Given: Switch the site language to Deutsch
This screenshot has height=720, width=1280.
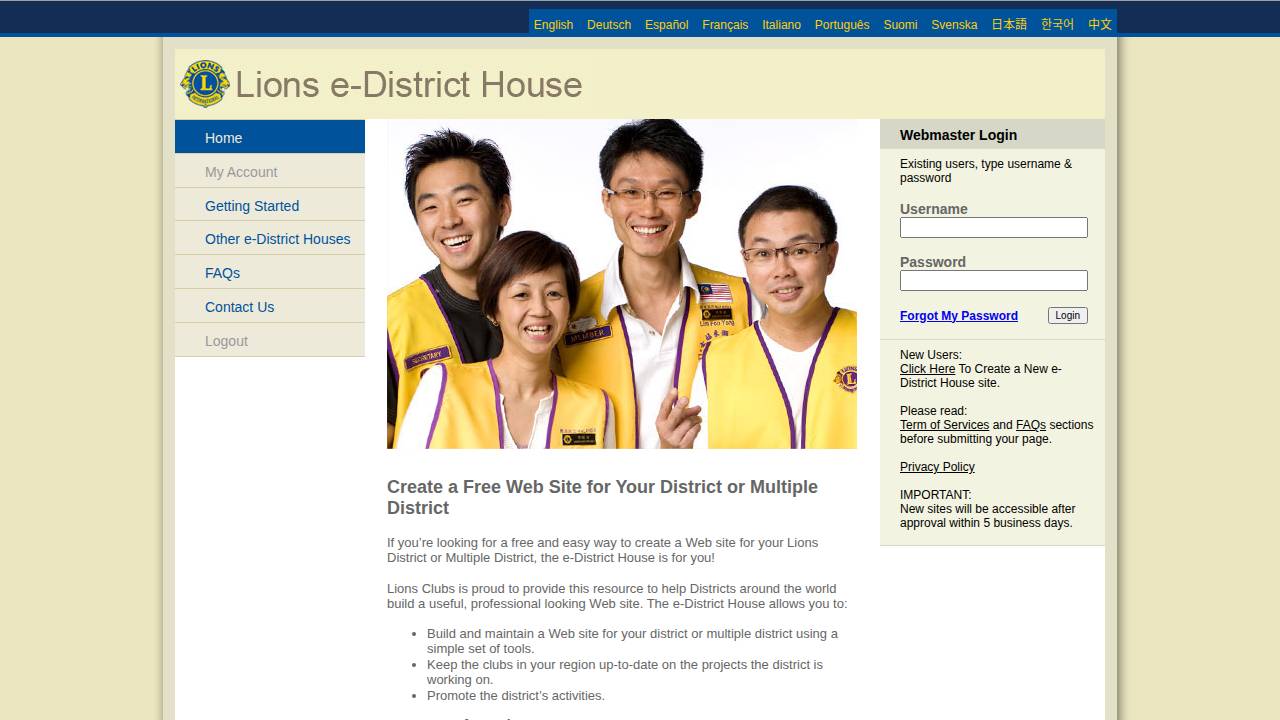Looking at the screenshot, I should point(609,24).
